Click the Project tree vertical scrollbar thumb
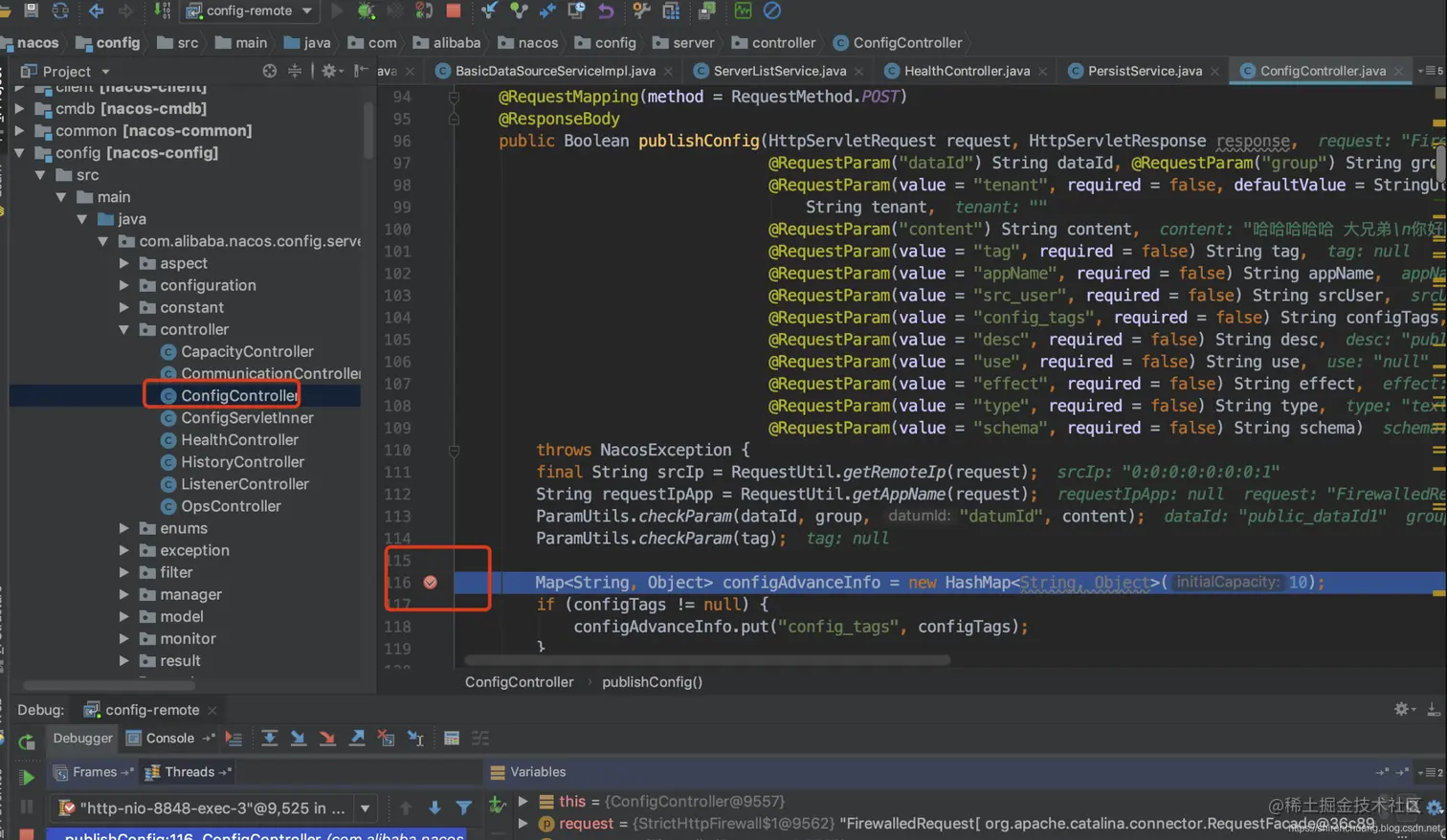The image size is (1447, 840). click(368, 129)
